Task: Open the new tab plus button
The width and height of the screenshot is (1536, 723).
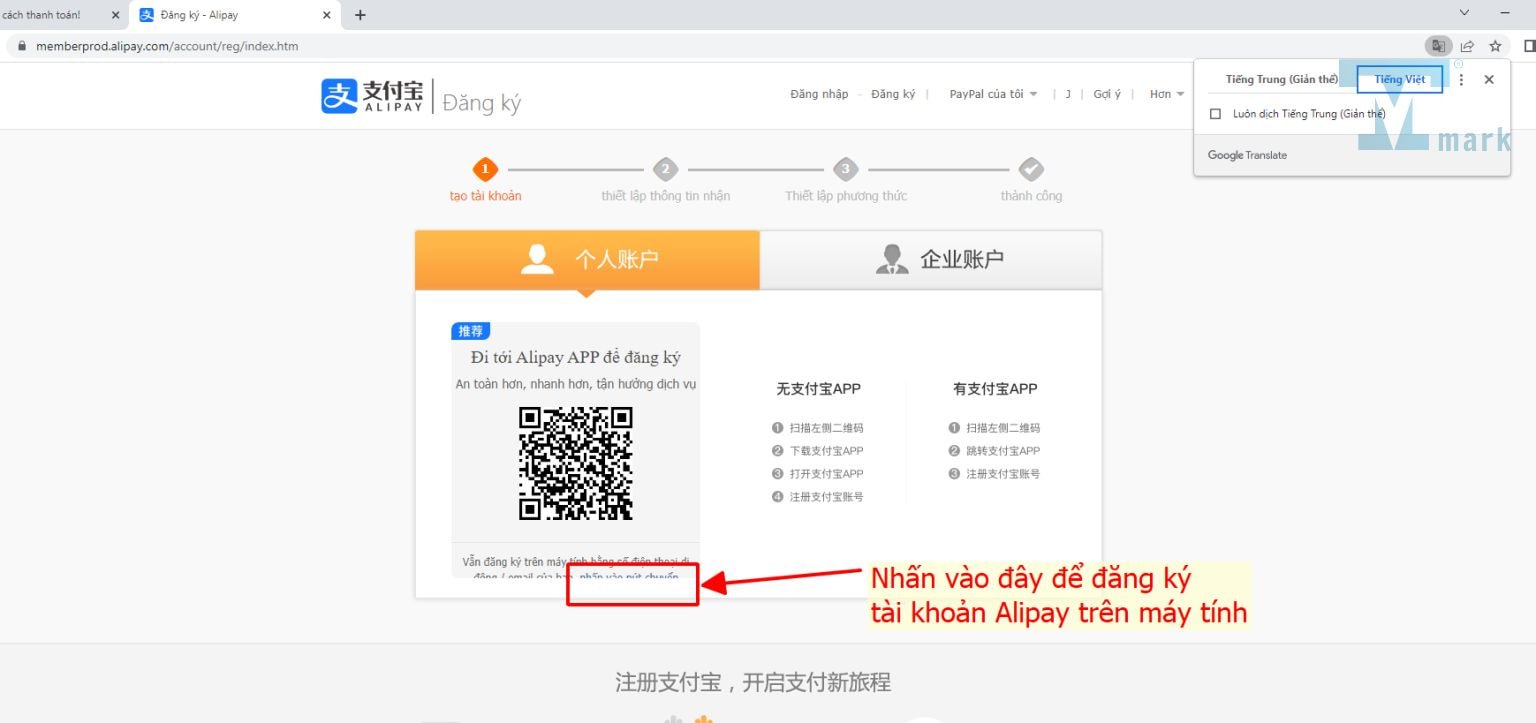Action: point(360,15)
